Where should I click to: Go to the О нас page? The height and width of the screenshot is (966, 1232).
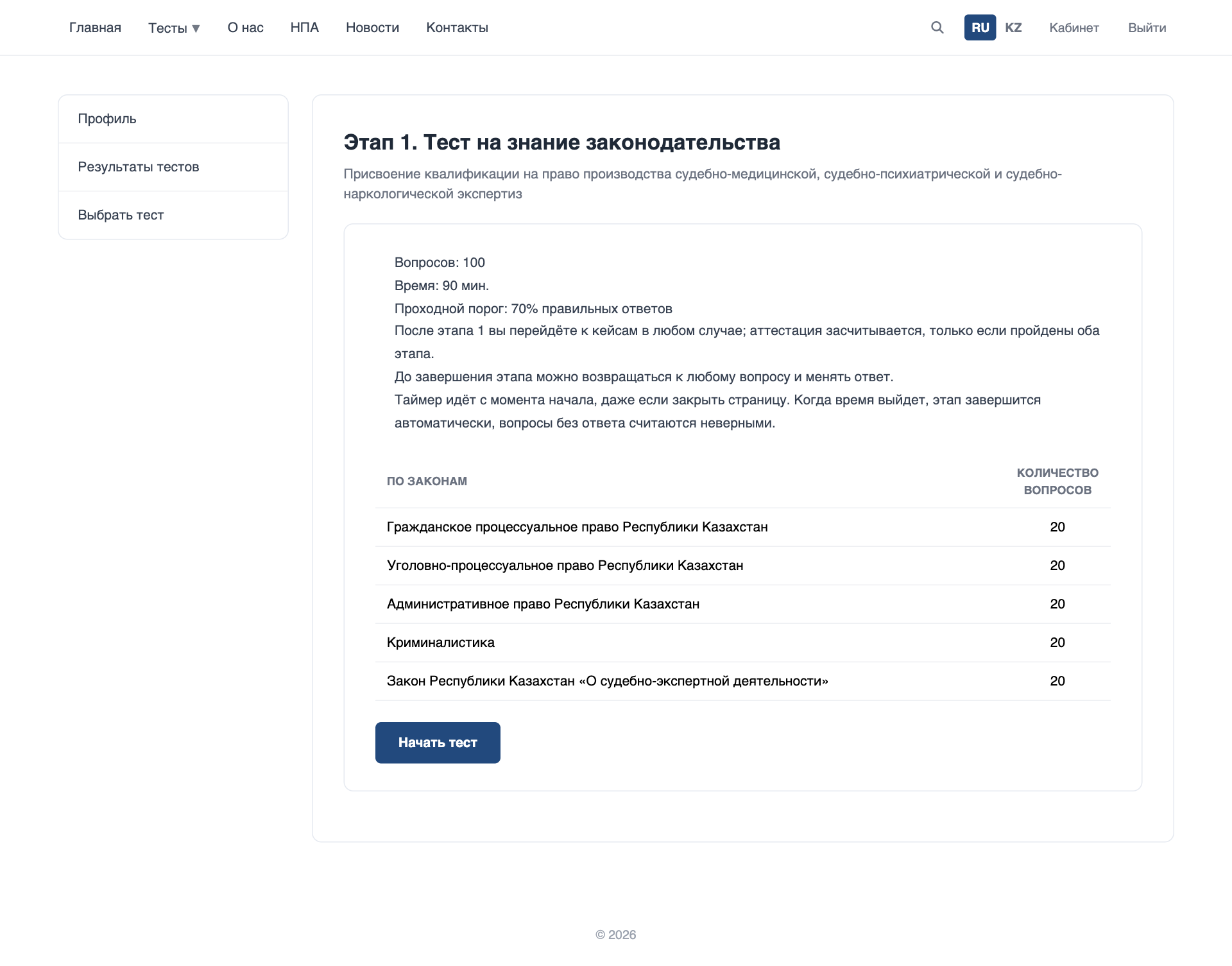pyautogui.click(x=245, y=28)
